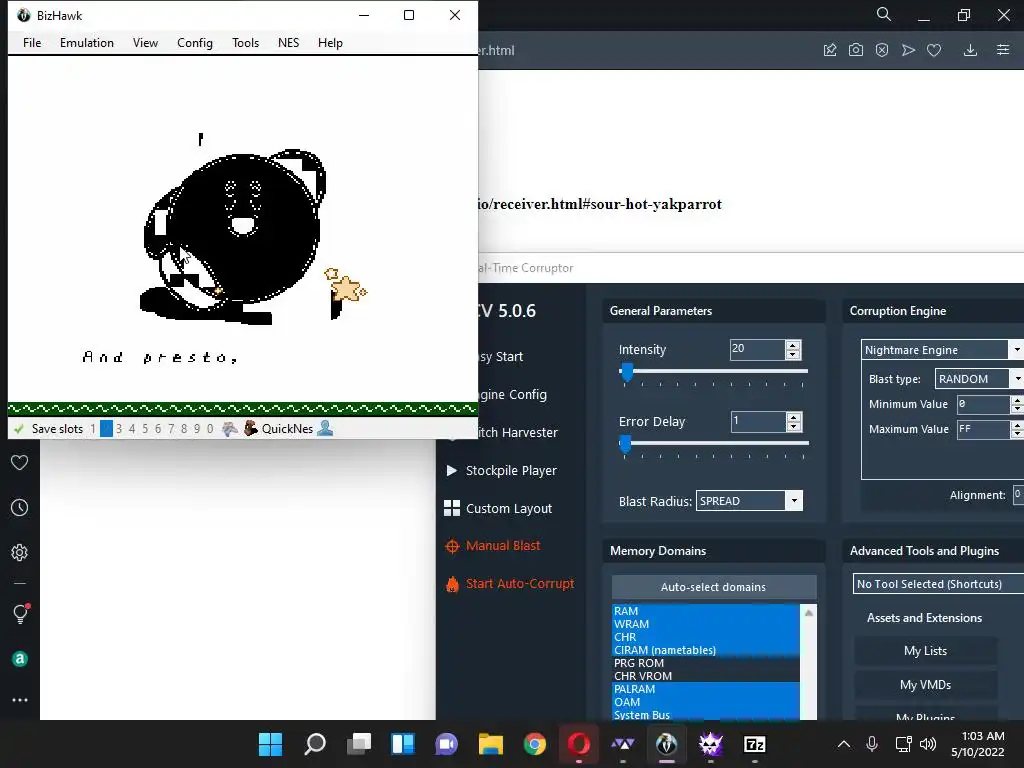
Task: Increase Intensity with up stepper arrow
Action: (793, 345)
